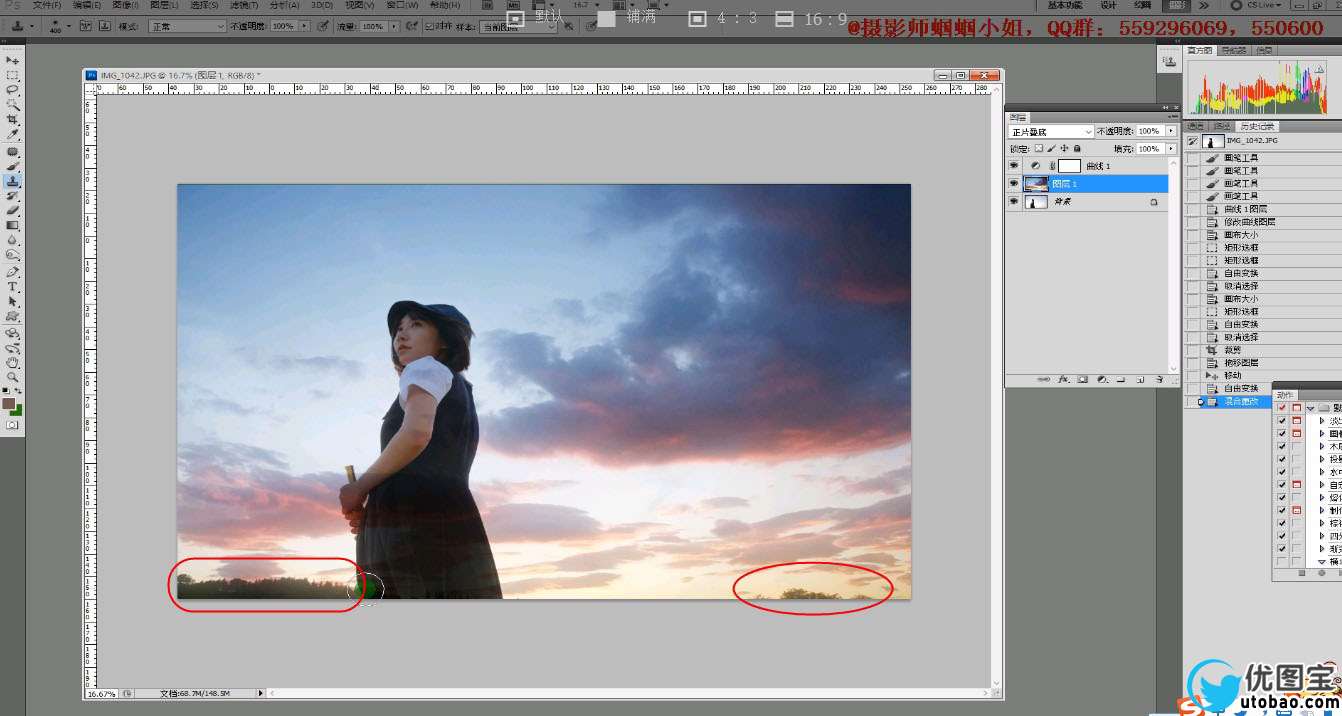
Task: Hide the 曲线 1 adjustment layer
Action: 1014,166
